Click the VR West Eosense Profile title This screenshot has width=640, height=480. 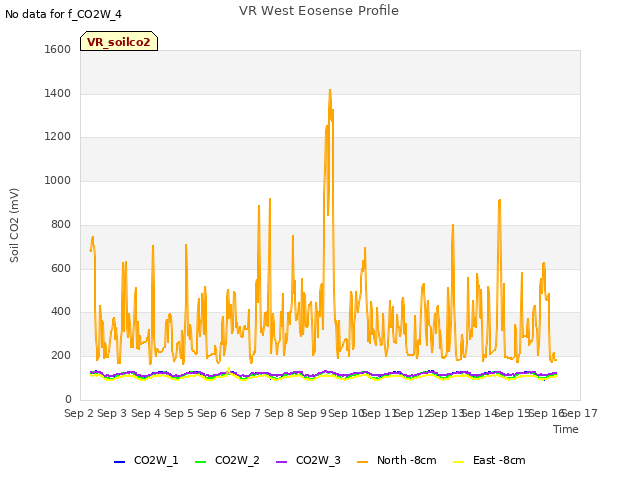(x=319, y=11)
